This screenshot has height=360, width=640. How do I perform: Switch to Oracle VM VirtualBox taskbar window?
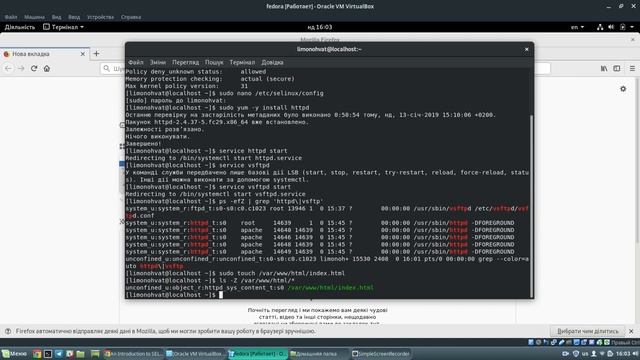[x=196, y=354]
